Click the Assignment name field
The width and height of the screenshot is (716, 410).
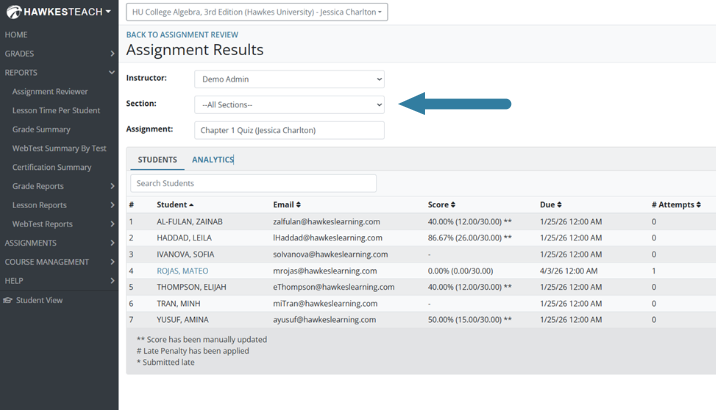290,130
